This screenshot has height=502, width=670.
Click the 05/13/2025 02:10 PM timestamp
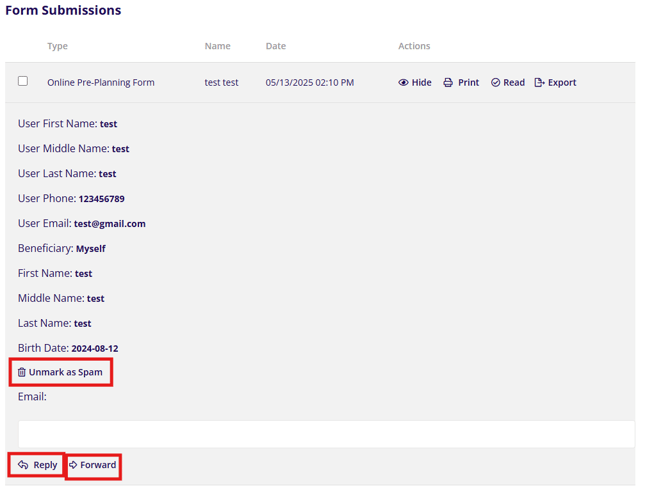[x=309, y=83]
